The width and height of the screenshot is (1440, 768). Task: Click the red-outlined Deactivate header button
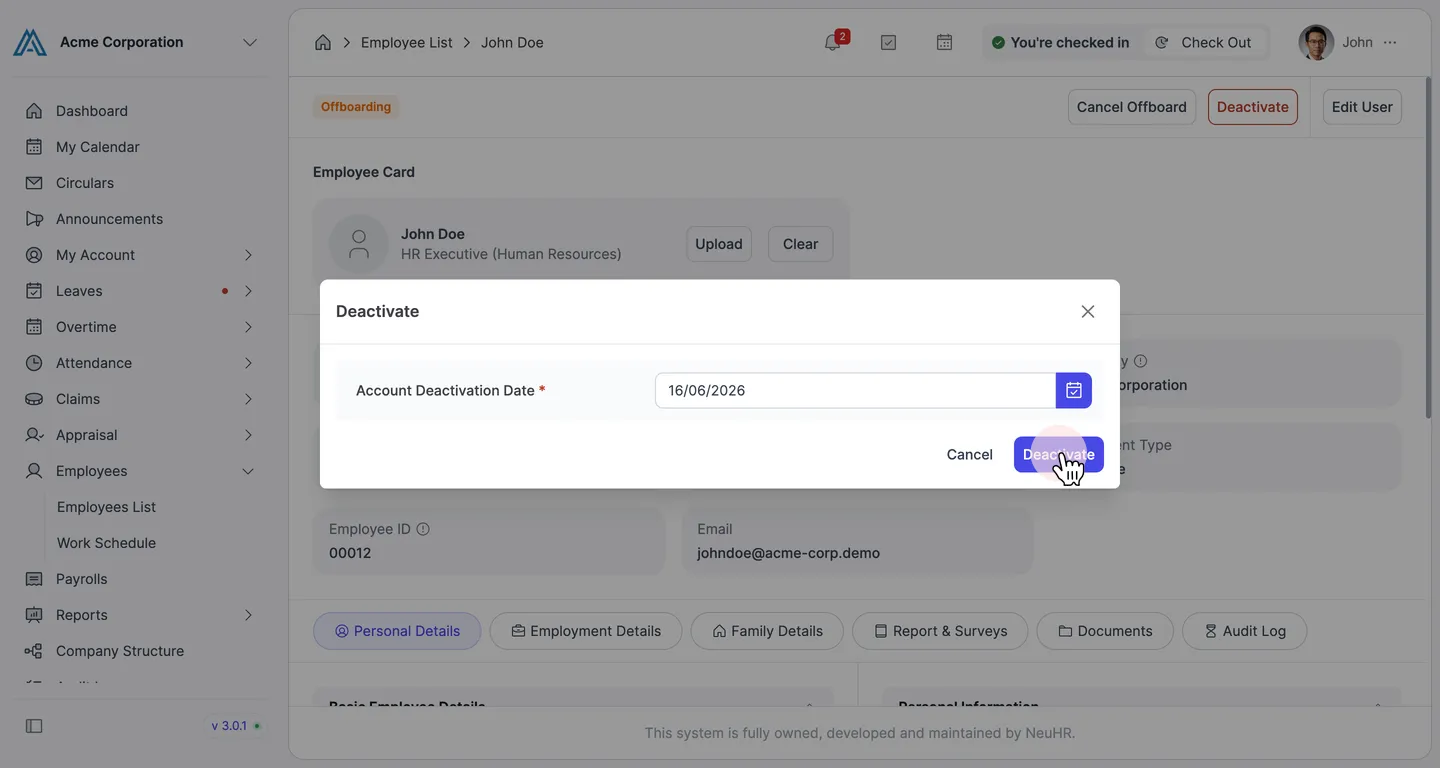pyautogui.click(x=1253, y=107)
